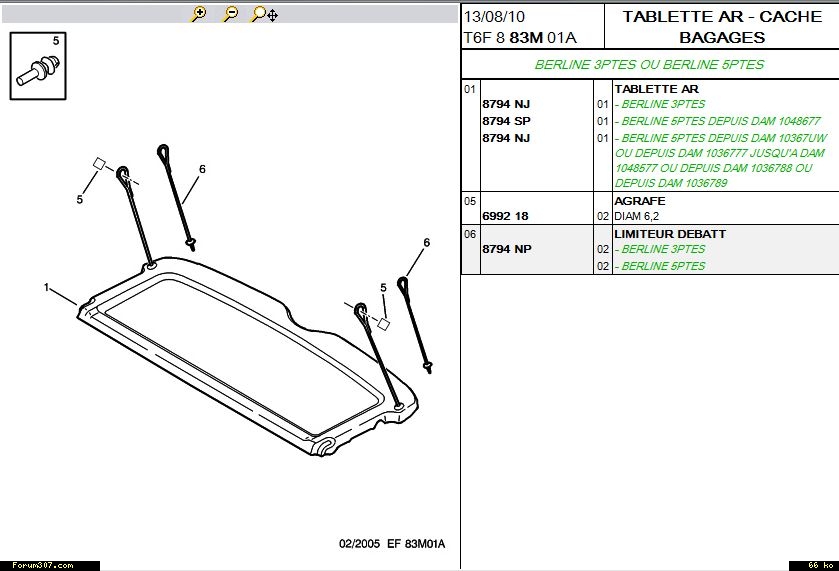Screen dimensions: 839x571
Task: Open the clip part 5 thumbnail
Action: coord(39,65)
